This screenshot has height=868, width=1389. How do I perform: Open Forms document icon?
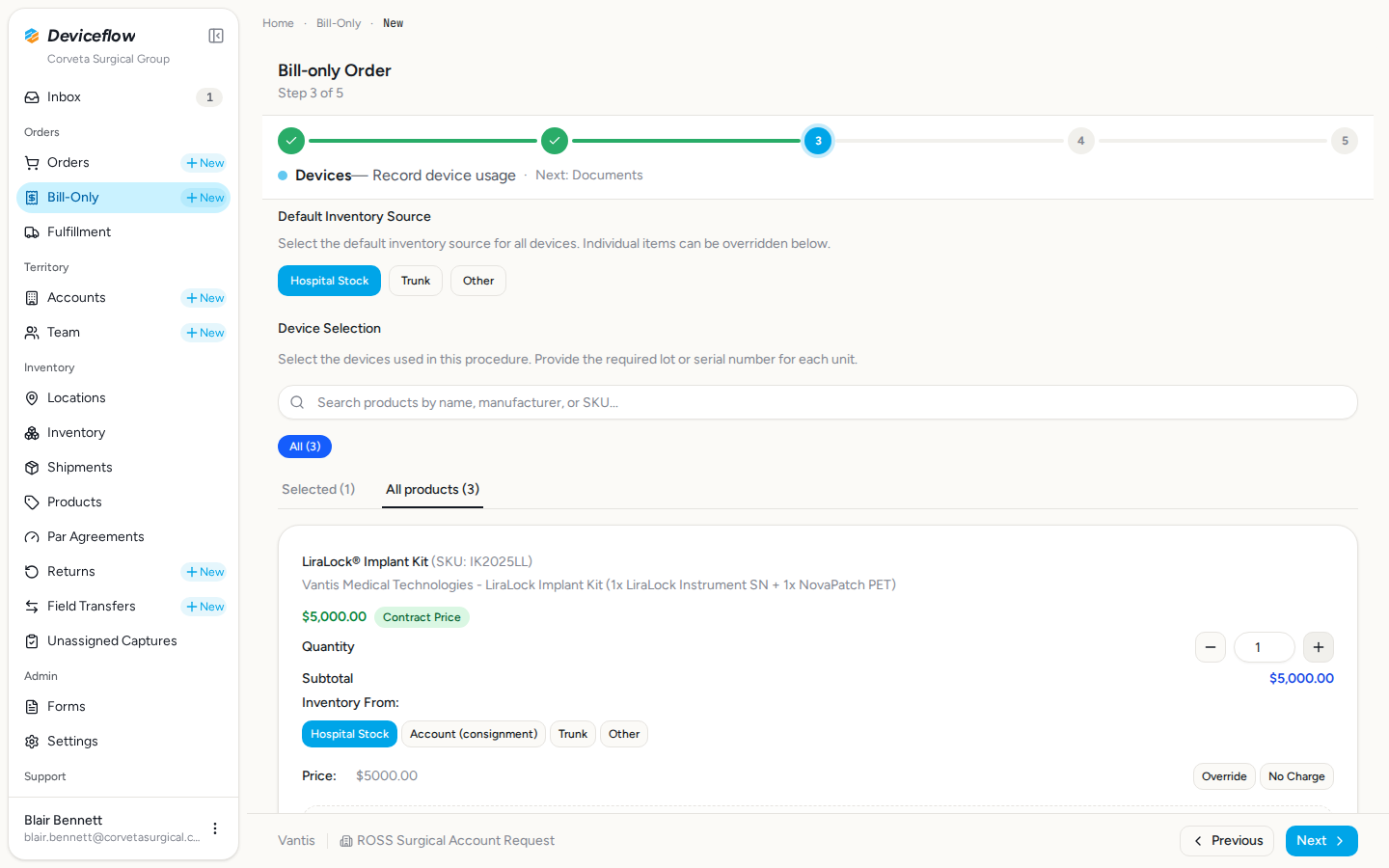pyautogui.click(x=32, y=707)
